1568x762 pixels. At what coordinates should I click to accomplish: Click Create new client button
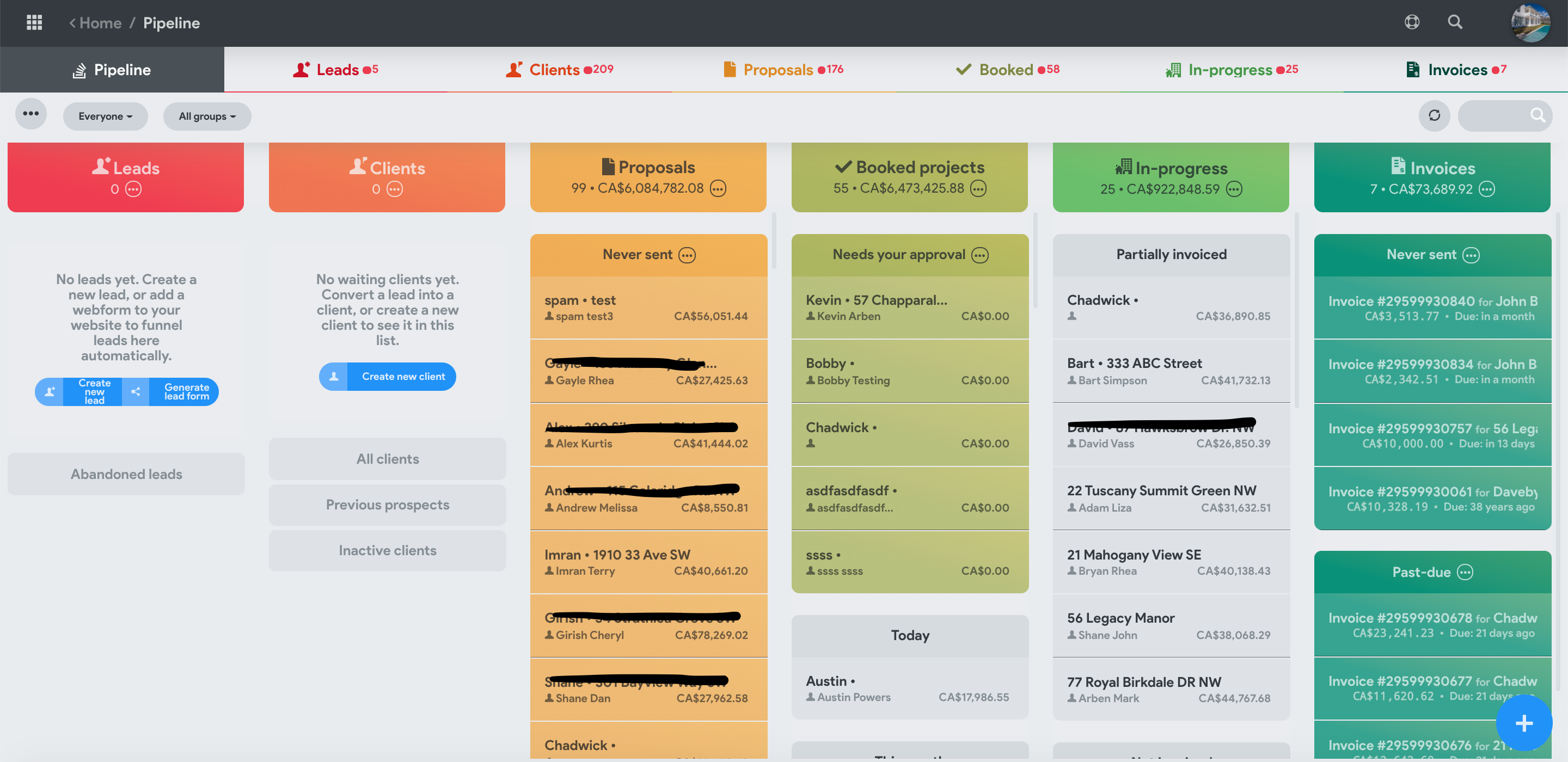click(x=388, y=377)
